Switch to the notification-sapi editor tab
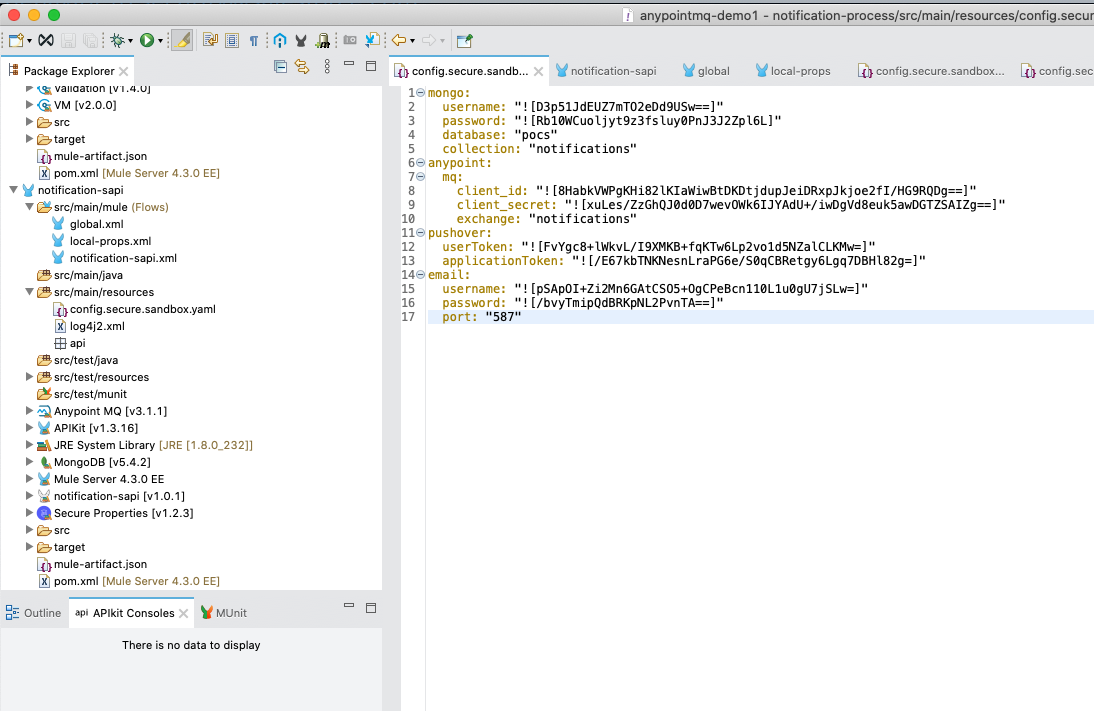This screenshot has height=711, width=1094. click(x=612, y=71)
